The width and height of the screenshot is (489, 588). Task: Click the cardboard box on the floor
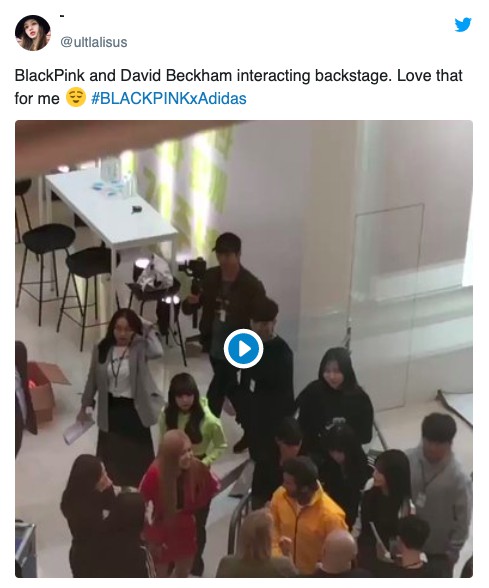click(43, 390)
